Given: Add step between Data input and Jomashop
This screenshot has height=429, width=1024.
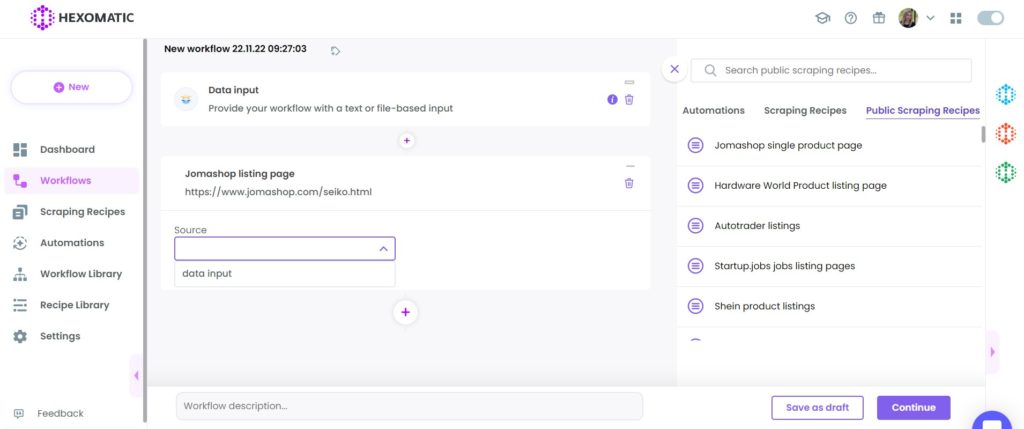Looking at the screenshot, I should (x=406, y=140).
